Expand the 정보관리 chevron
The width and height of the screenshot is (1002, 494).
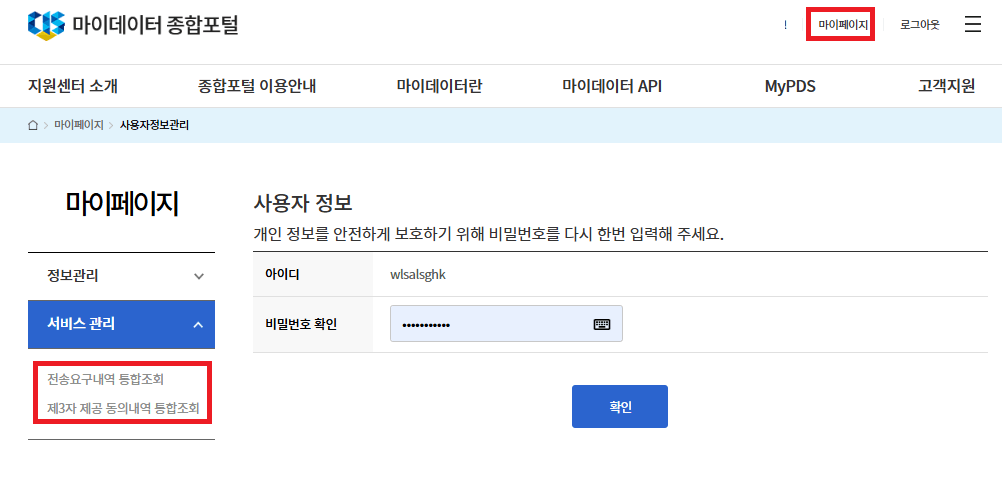pos(199,277)
